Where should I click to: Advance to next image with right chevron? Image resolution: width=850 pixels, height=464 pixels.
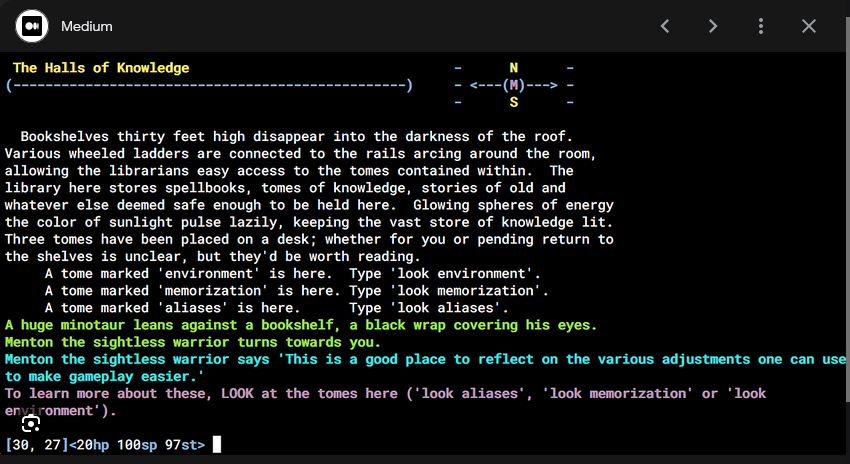pos(713,26)
